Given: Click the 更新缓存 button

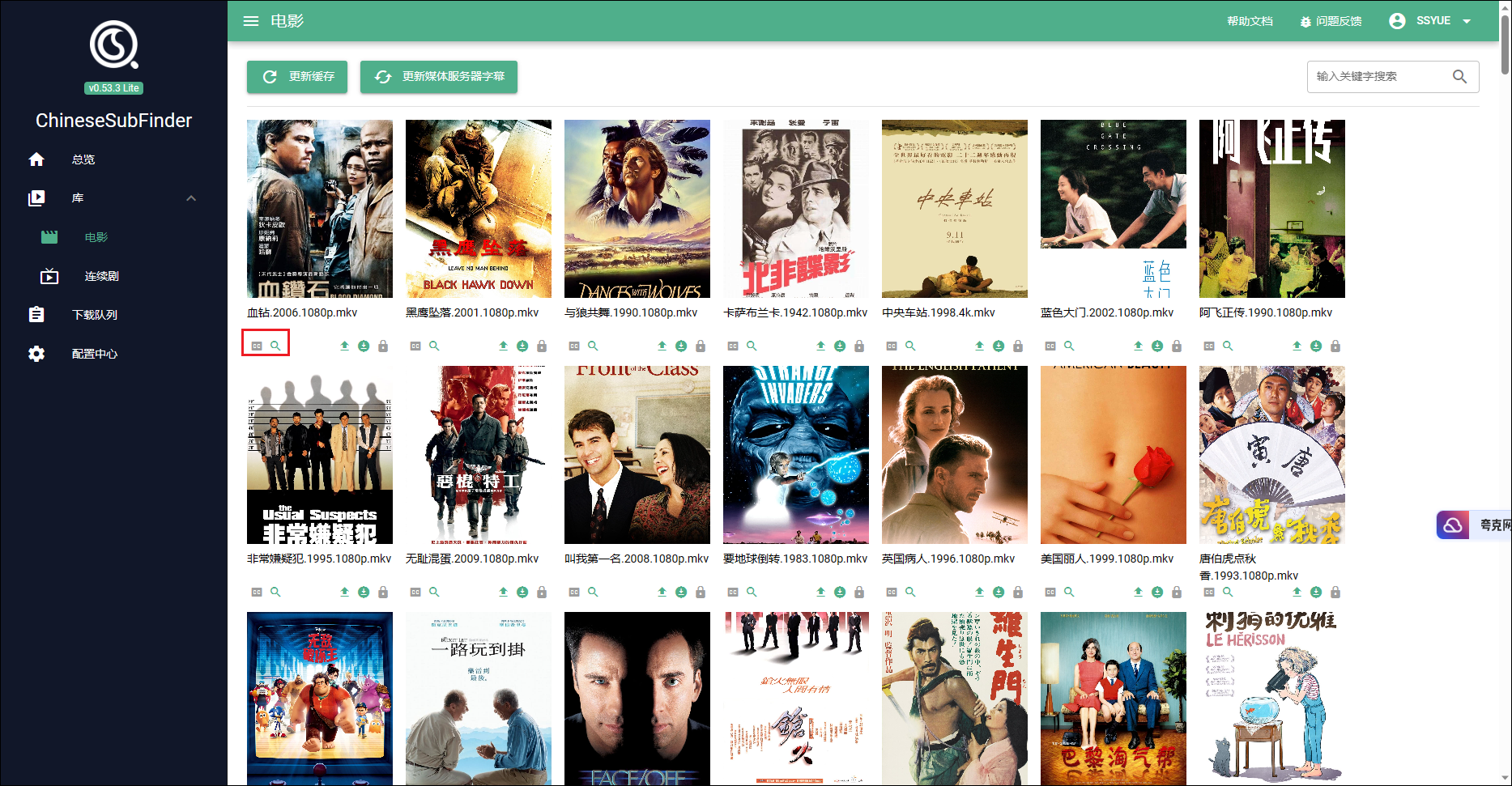Looking at the screenshot, I should pos(297,77).
